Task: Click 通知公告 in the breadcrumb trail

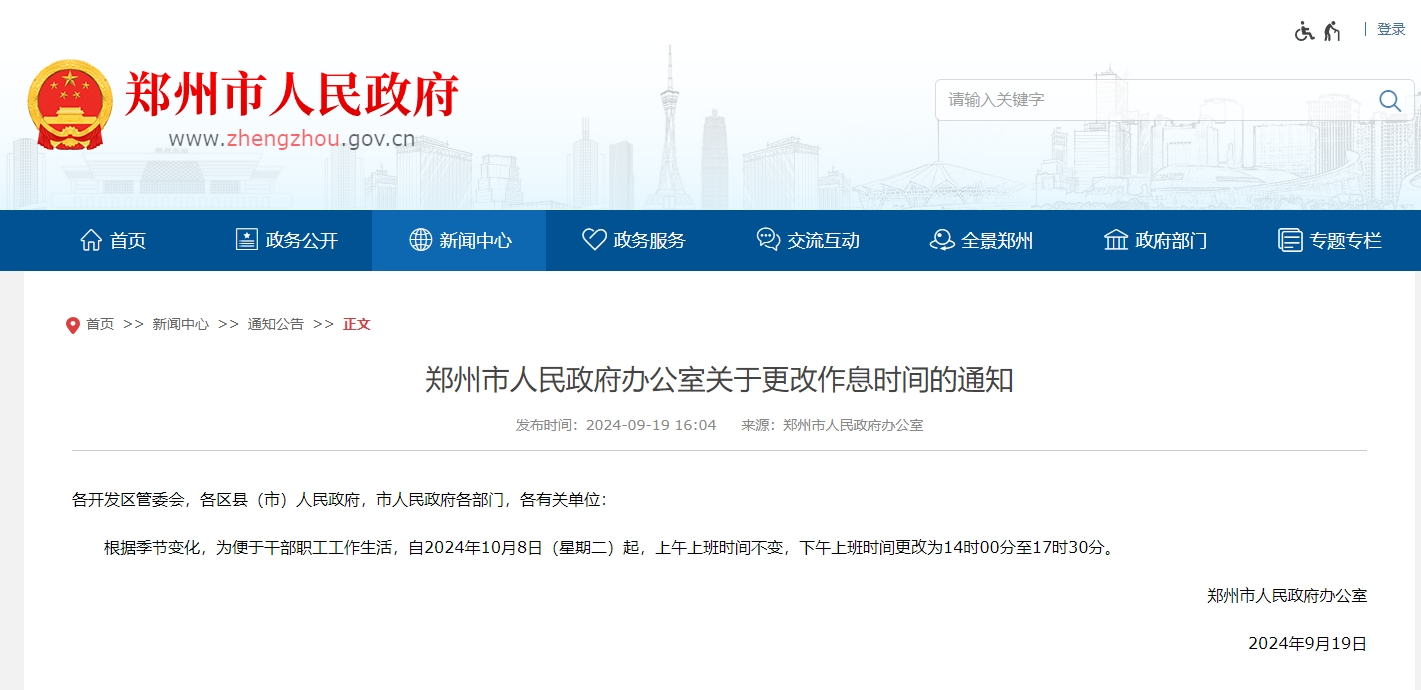Action: pyautogui.click(x=276, y=324)
